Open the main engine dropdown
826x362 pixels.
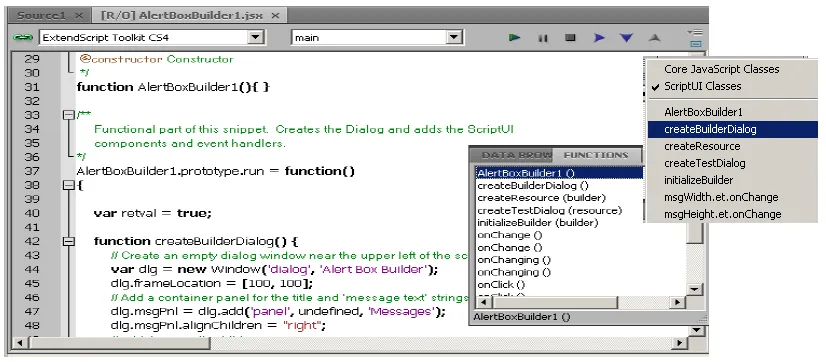click(454, 37)
